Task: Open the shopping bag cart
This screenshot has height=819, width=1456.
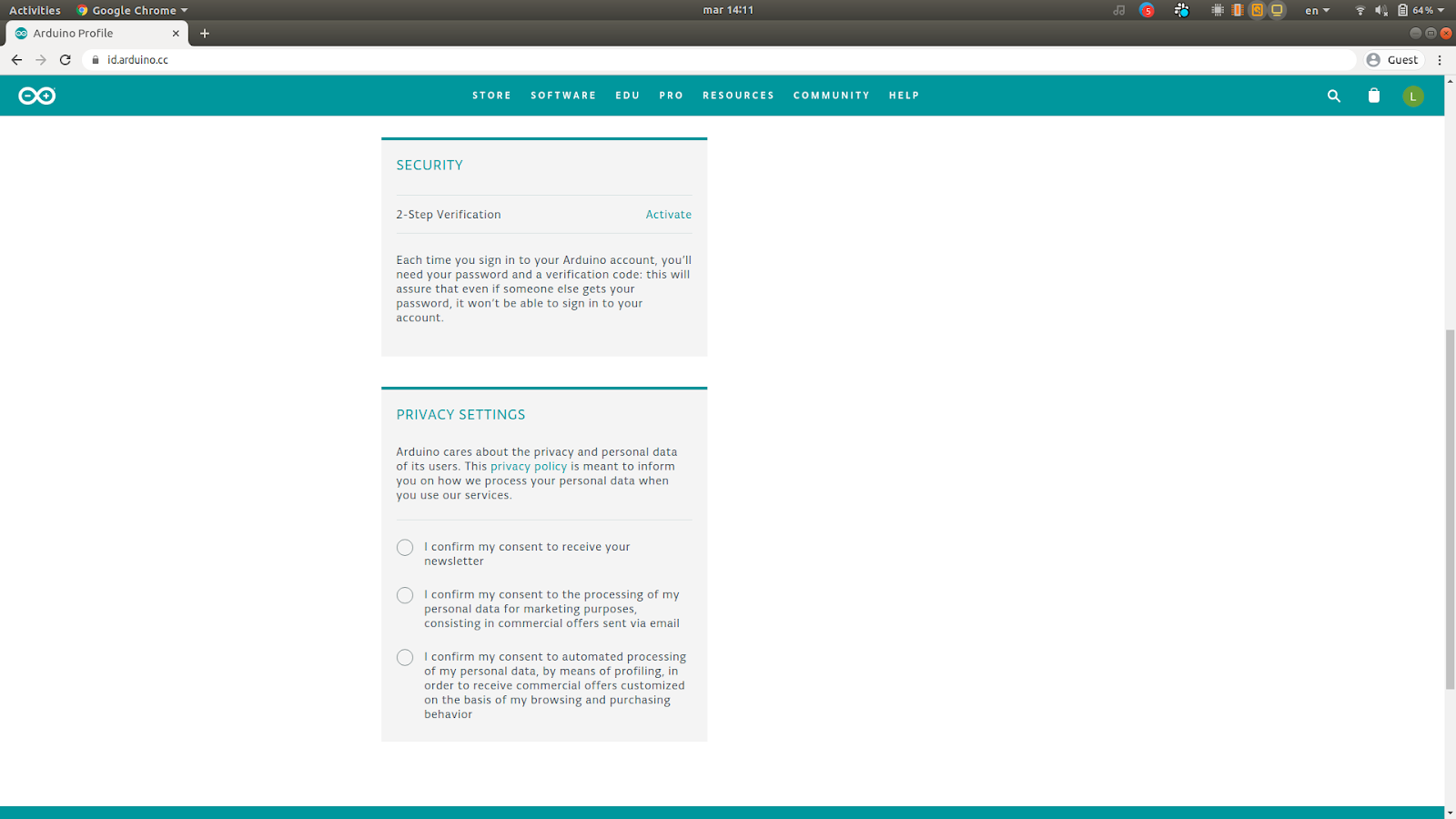Action: 1374,96
